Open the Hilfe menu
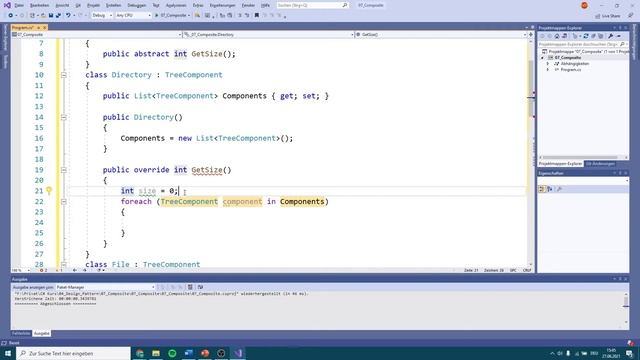640x360 pixels. (265, 5)
